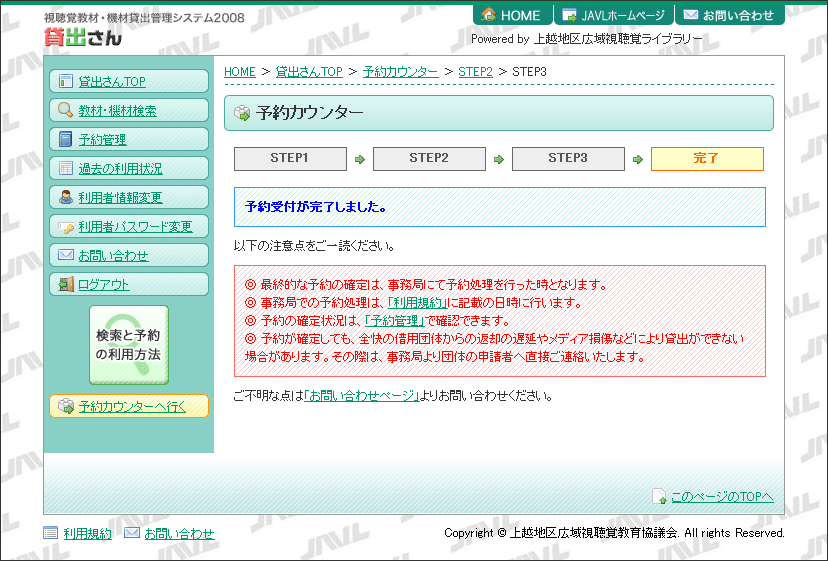Jump to このページのTOPへ link

tap(721, 496)
